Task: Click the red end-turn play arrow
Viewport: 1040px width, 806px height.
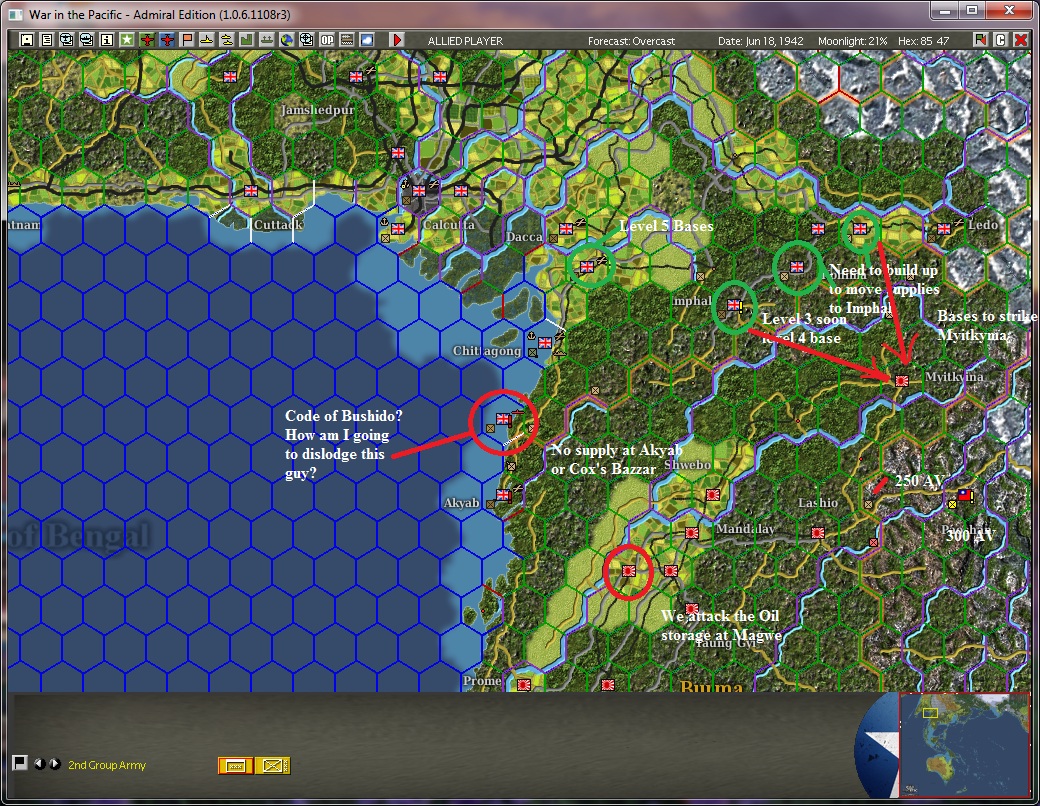Action: 397,40
